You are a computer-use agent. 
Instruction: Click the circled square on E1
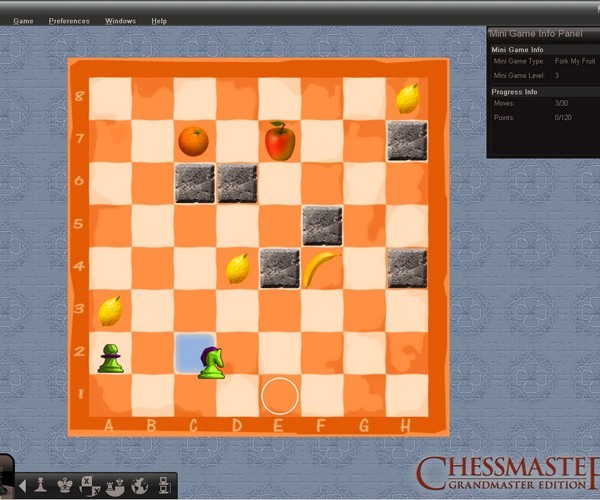[280, 396]
